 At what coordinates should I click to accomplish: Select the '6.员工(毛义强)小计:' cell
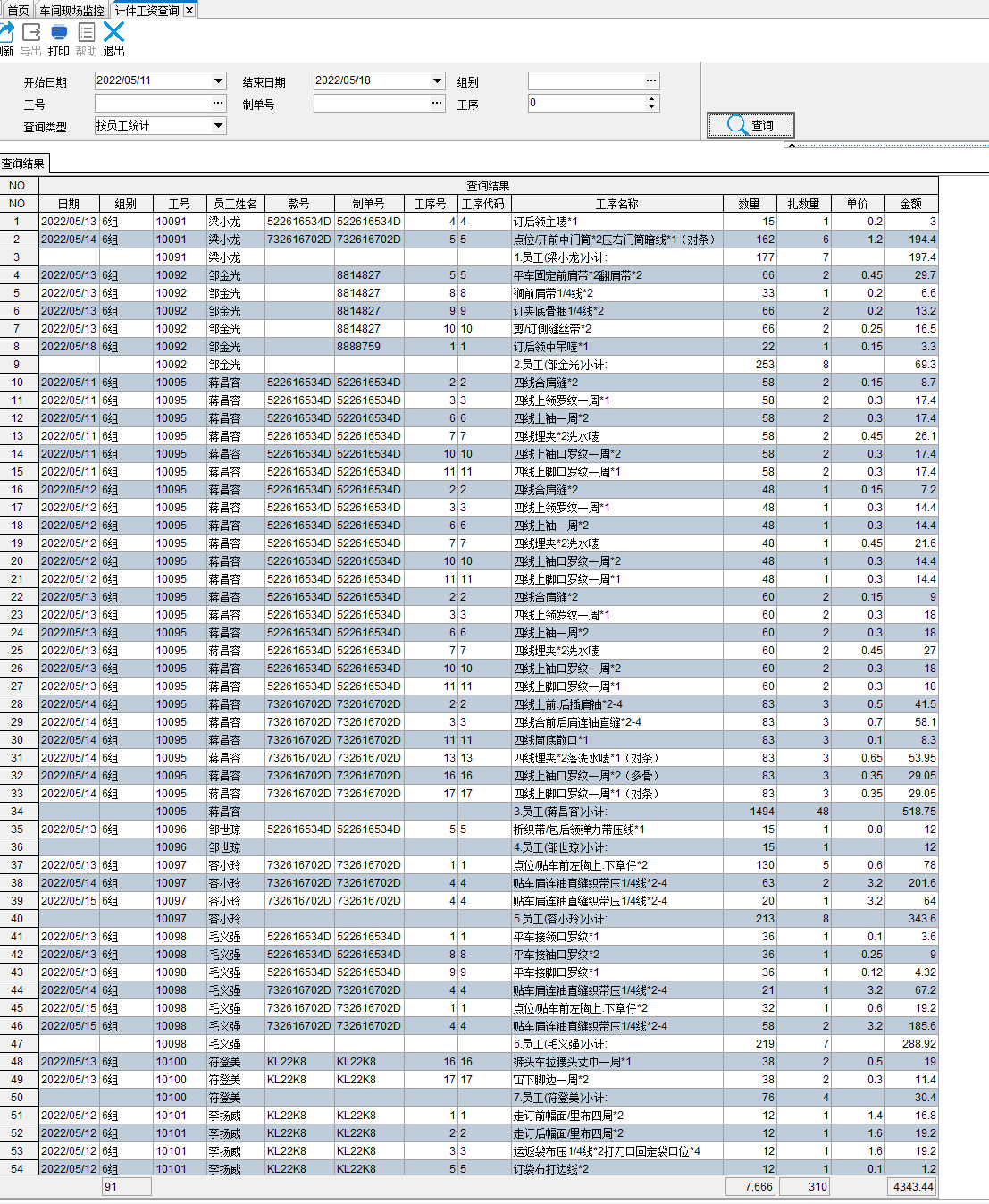click(616, 1044)
